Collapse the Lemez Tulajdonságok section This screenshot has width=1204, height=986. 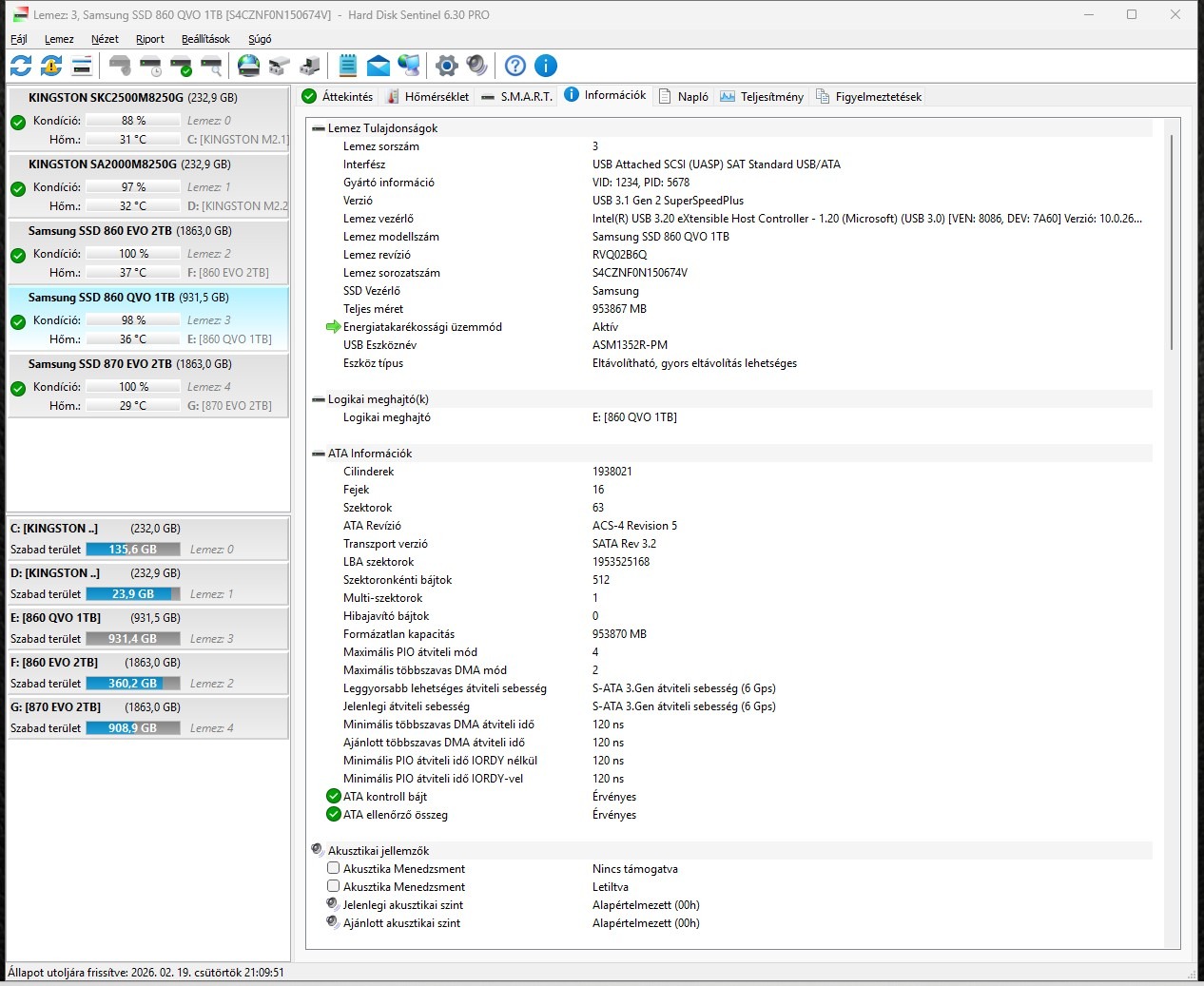click(x=319, y=128)
